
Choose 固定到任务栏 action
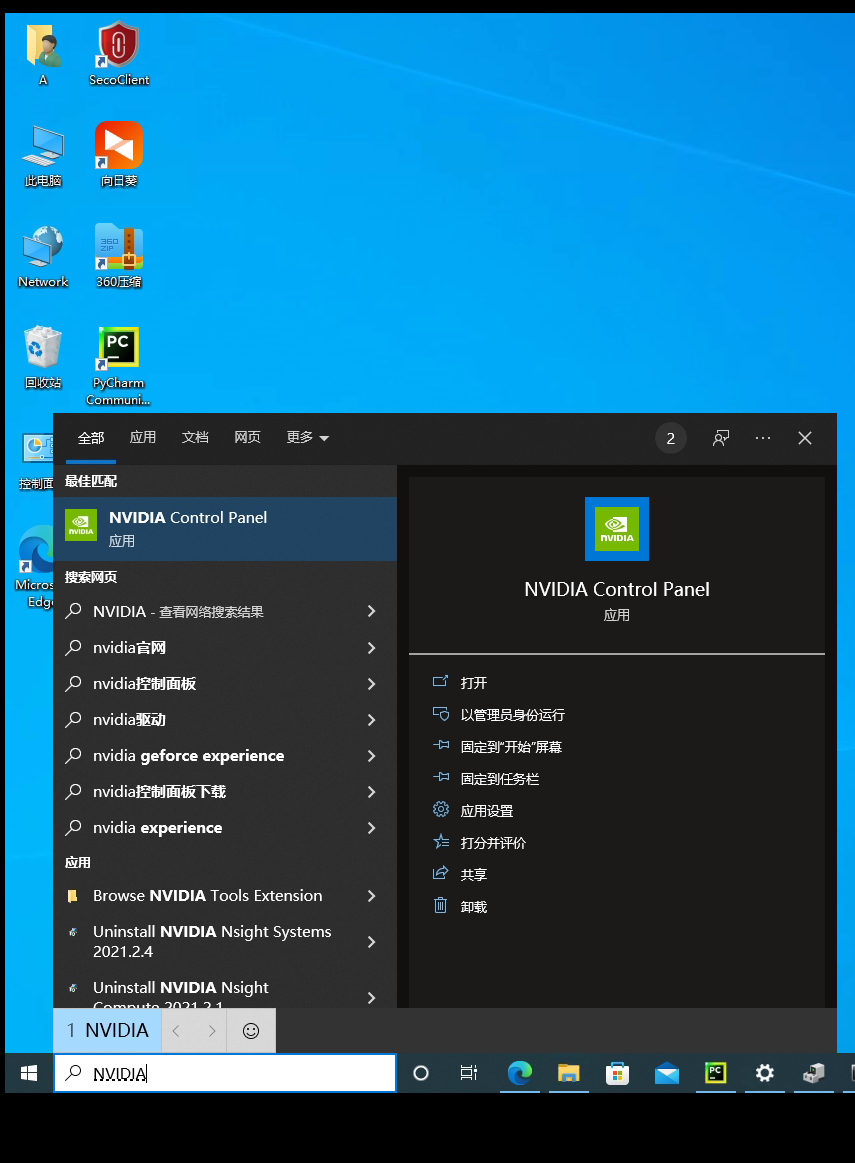click(x=486, y=779)
